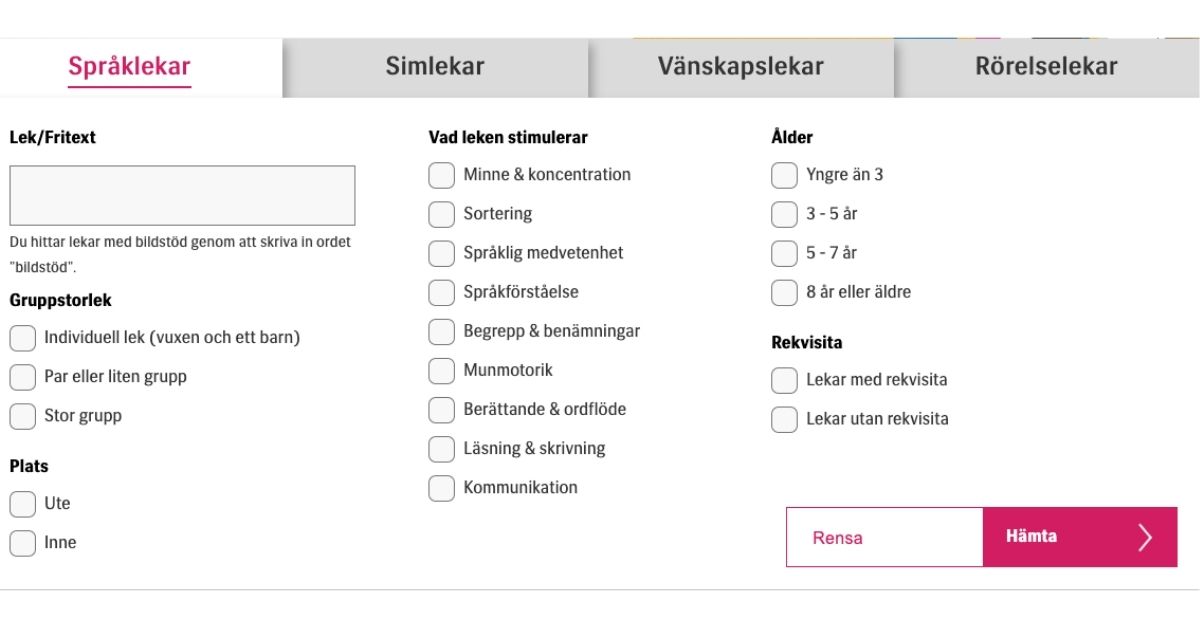Switch to the Simlekar tab
The image size is (1200, 628).
pos(435,67)
